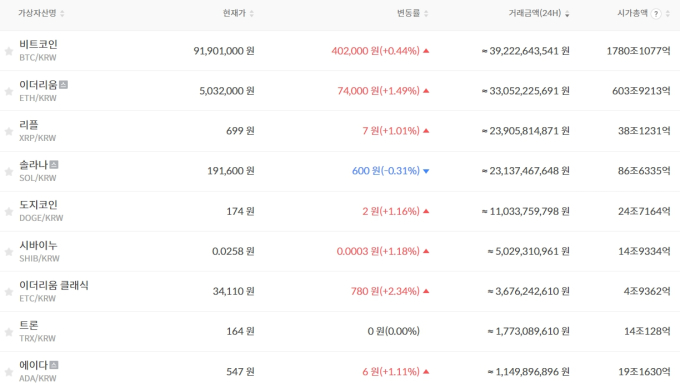Click the price 34,110 원

(234, 291)
